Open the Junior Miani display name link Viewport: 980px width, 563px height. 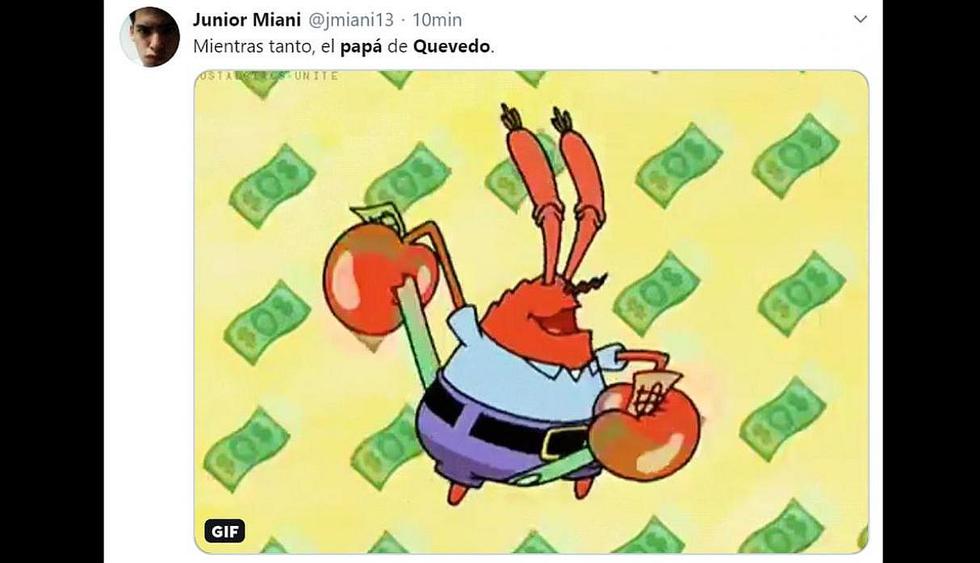(x=246, y=20)
